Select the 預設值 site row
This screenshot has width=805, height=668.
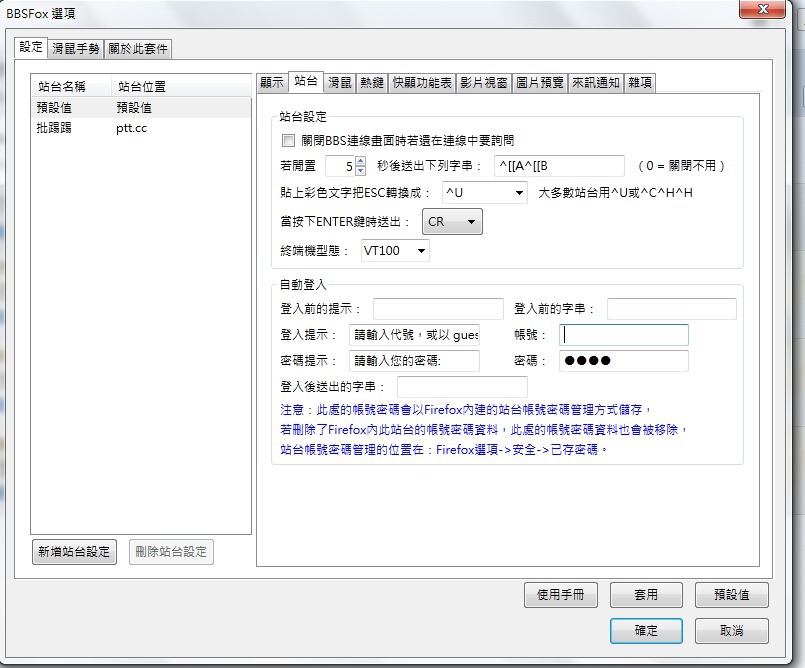(x=141, y=108)
